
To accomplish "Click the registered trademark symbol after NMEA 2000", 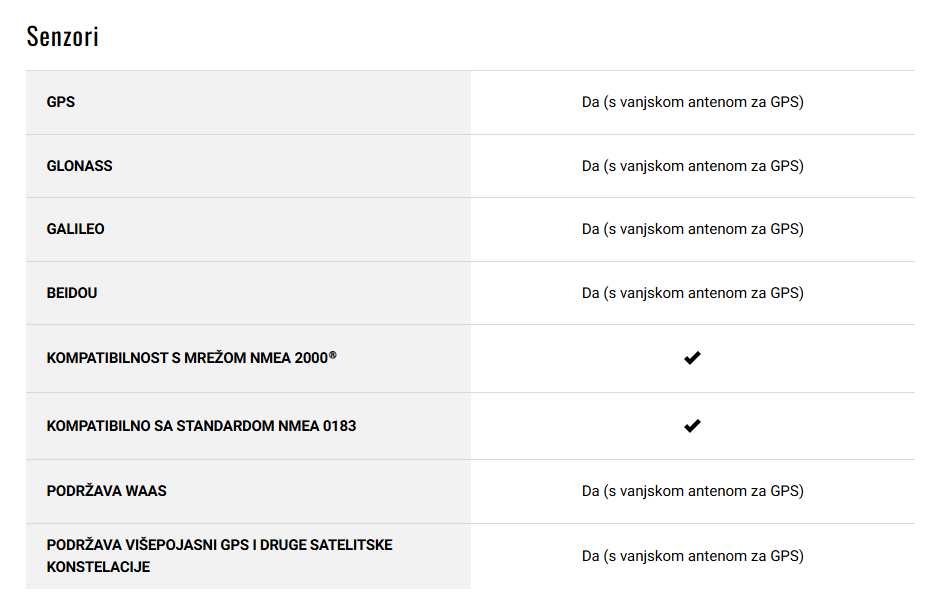I will (333, 355).
